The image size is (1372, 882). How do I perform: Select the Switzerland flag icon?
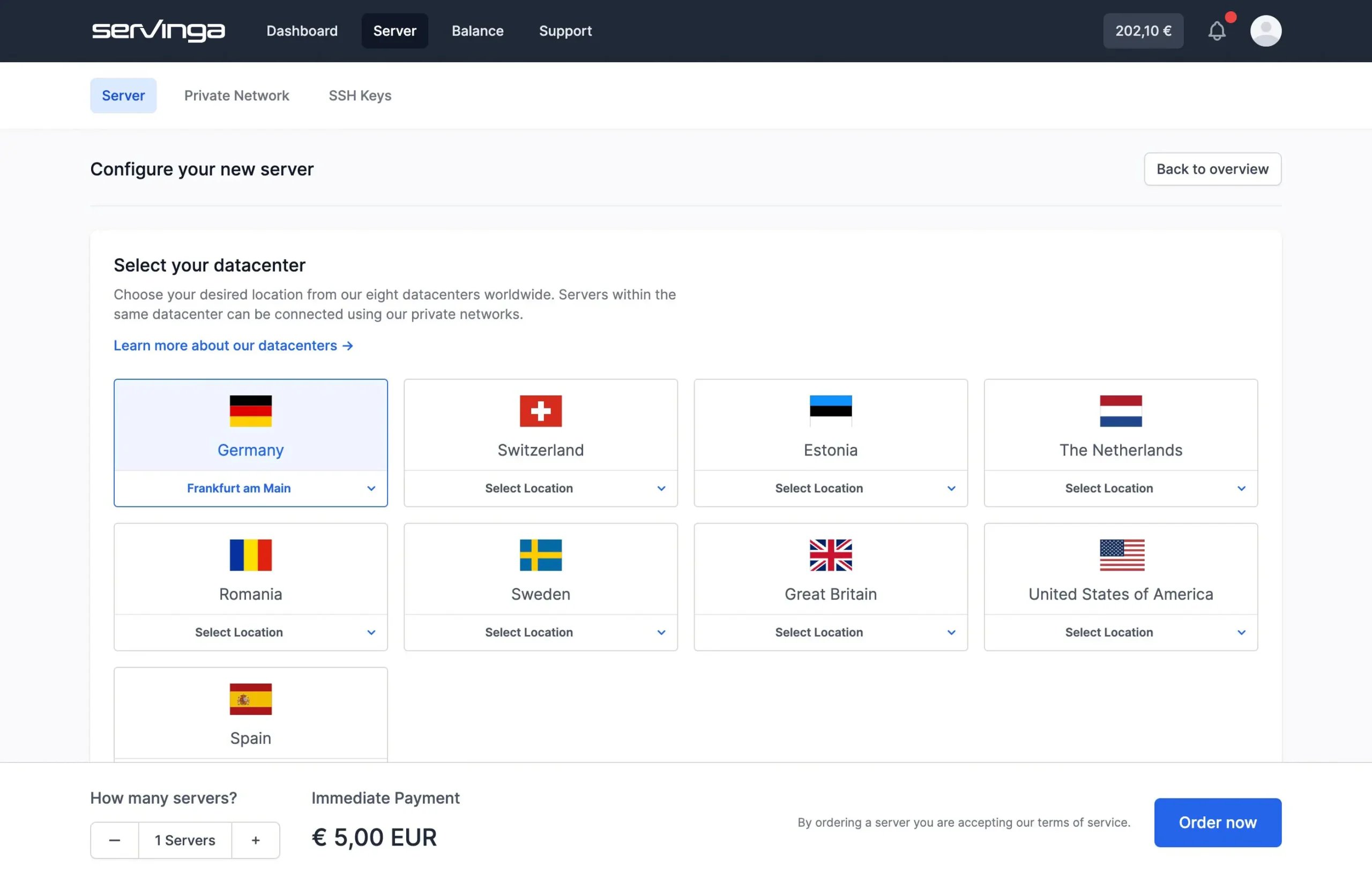coord(541,411)
